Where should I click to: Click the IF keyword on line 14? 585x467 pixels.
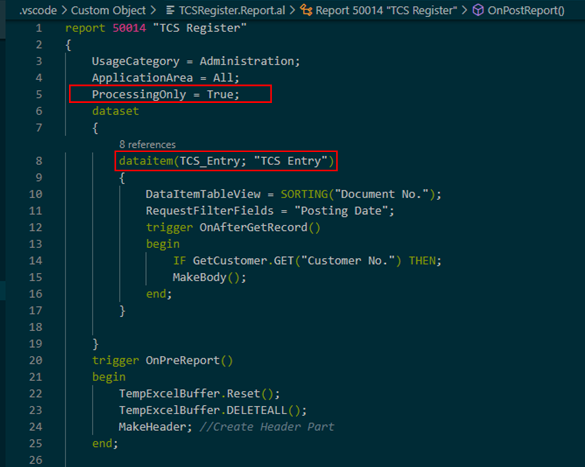pos(179,261)
